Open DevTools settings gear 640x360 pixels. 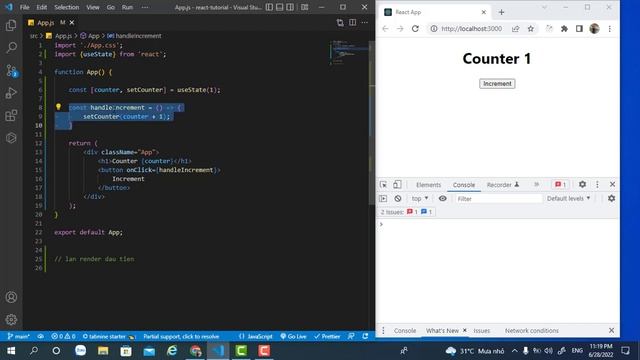click(x=582, y=184)
